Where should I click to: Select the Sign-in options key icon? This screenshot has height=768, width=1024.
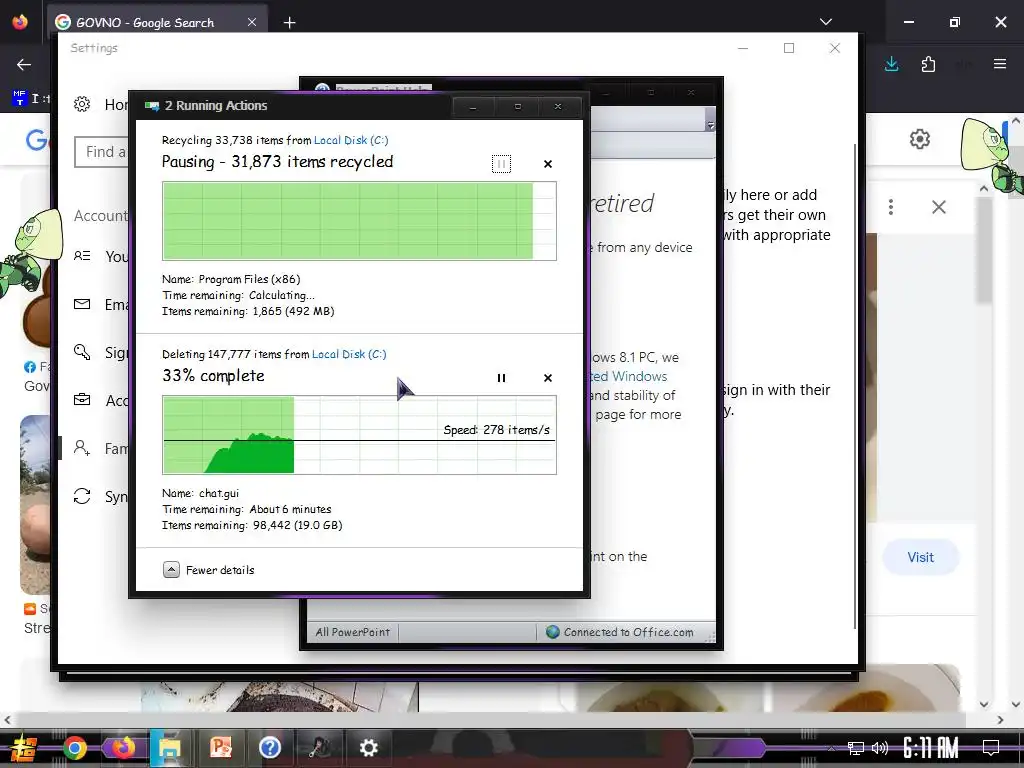[x=82, y=352]
